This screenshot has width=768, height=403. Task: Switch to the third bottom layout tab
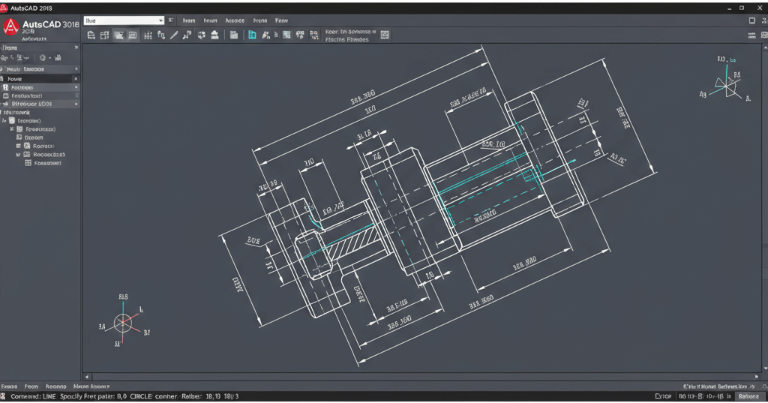55,386
